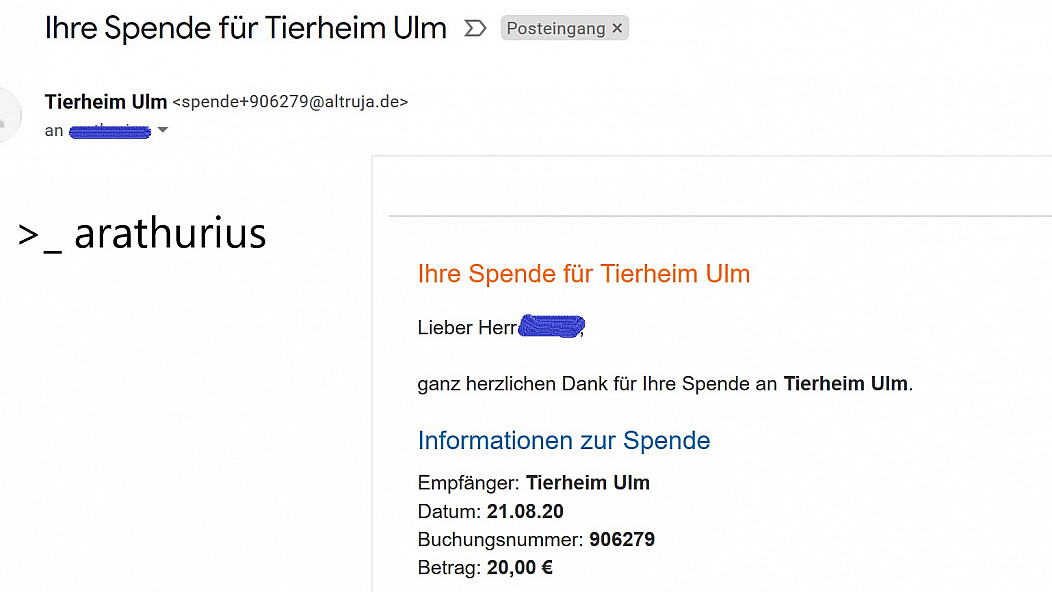Click the horizontal divider line in the email body
The width and height of the screenshot is (1052, 592).
[x=721, y=216]
